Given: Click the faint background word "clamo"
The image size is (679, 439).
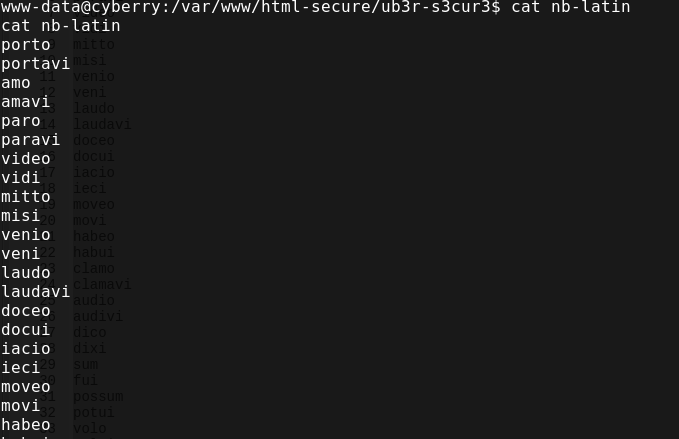Looking at the screenshot, I should click(x=94, y=269).
